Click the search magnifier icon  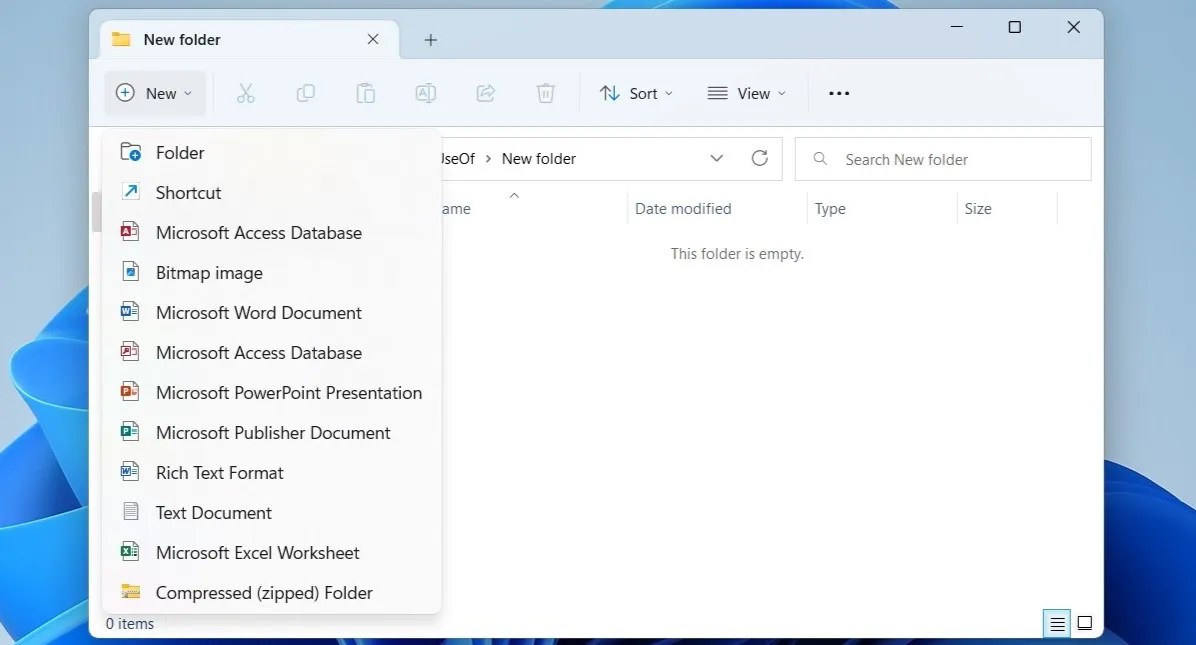819,158
